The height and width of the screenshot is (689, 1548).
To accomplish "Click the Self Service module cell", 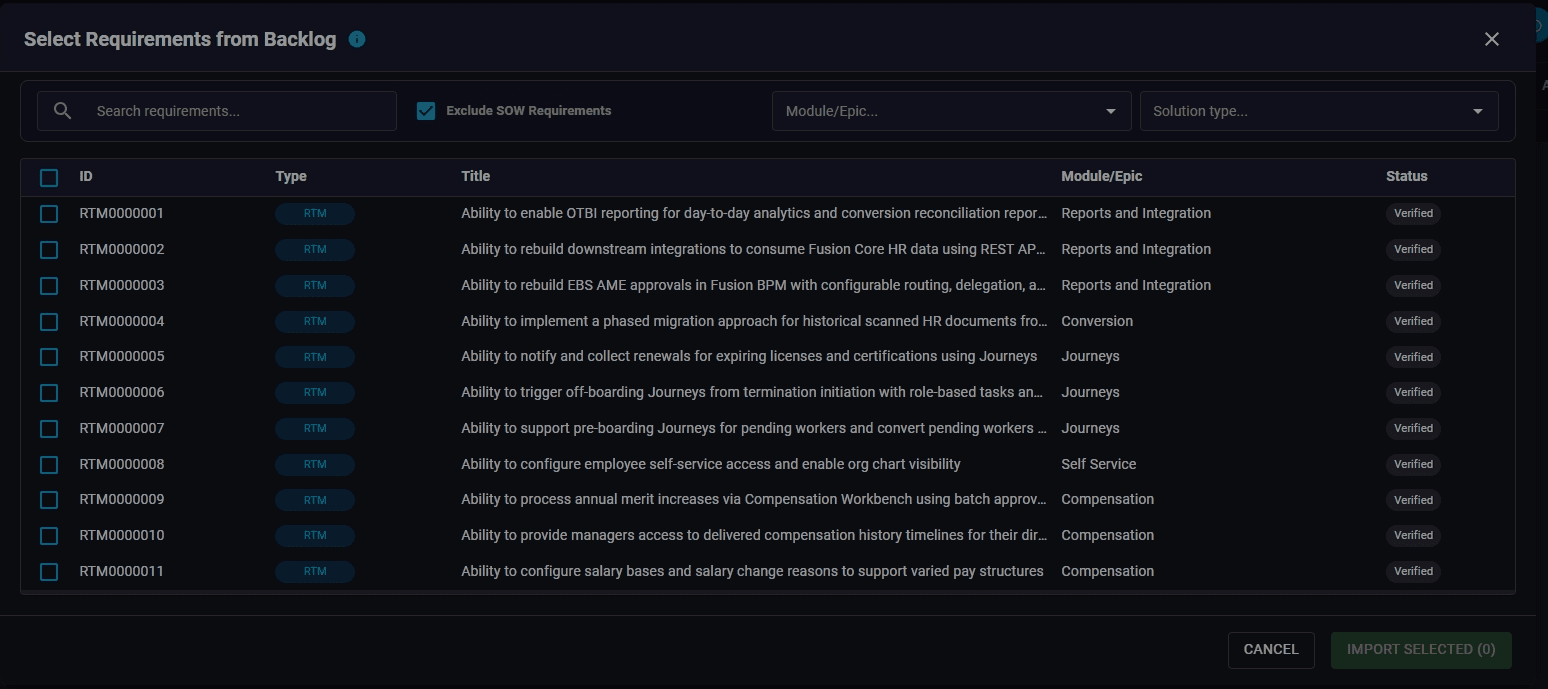I will 1099,464.
